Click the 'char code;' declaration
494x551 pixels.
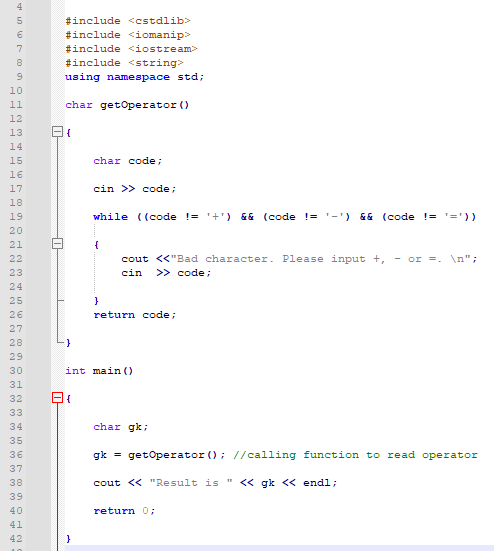point(128,161)
